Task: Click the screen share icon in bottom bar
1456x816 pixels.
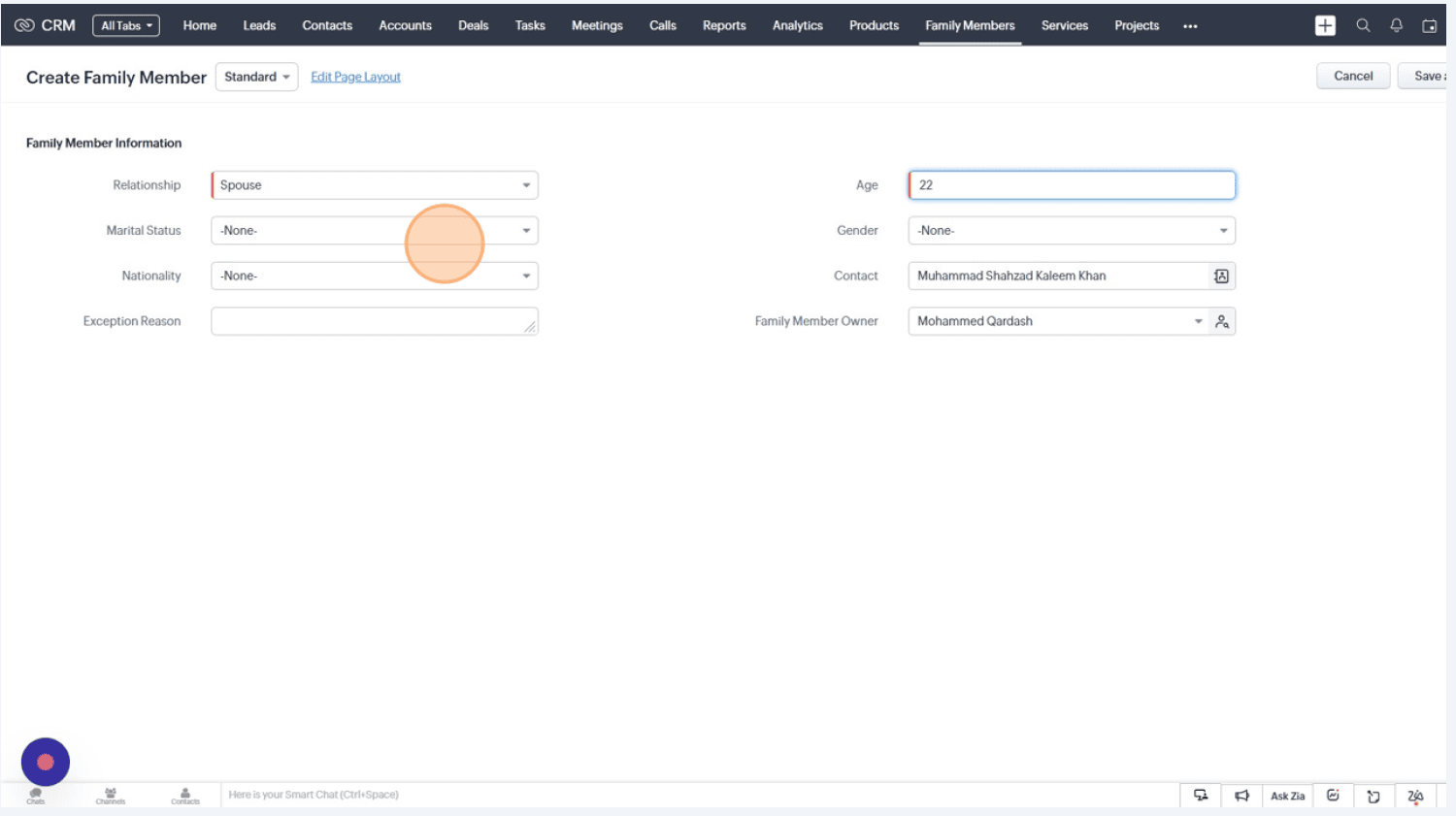Action: (1201, 796)
